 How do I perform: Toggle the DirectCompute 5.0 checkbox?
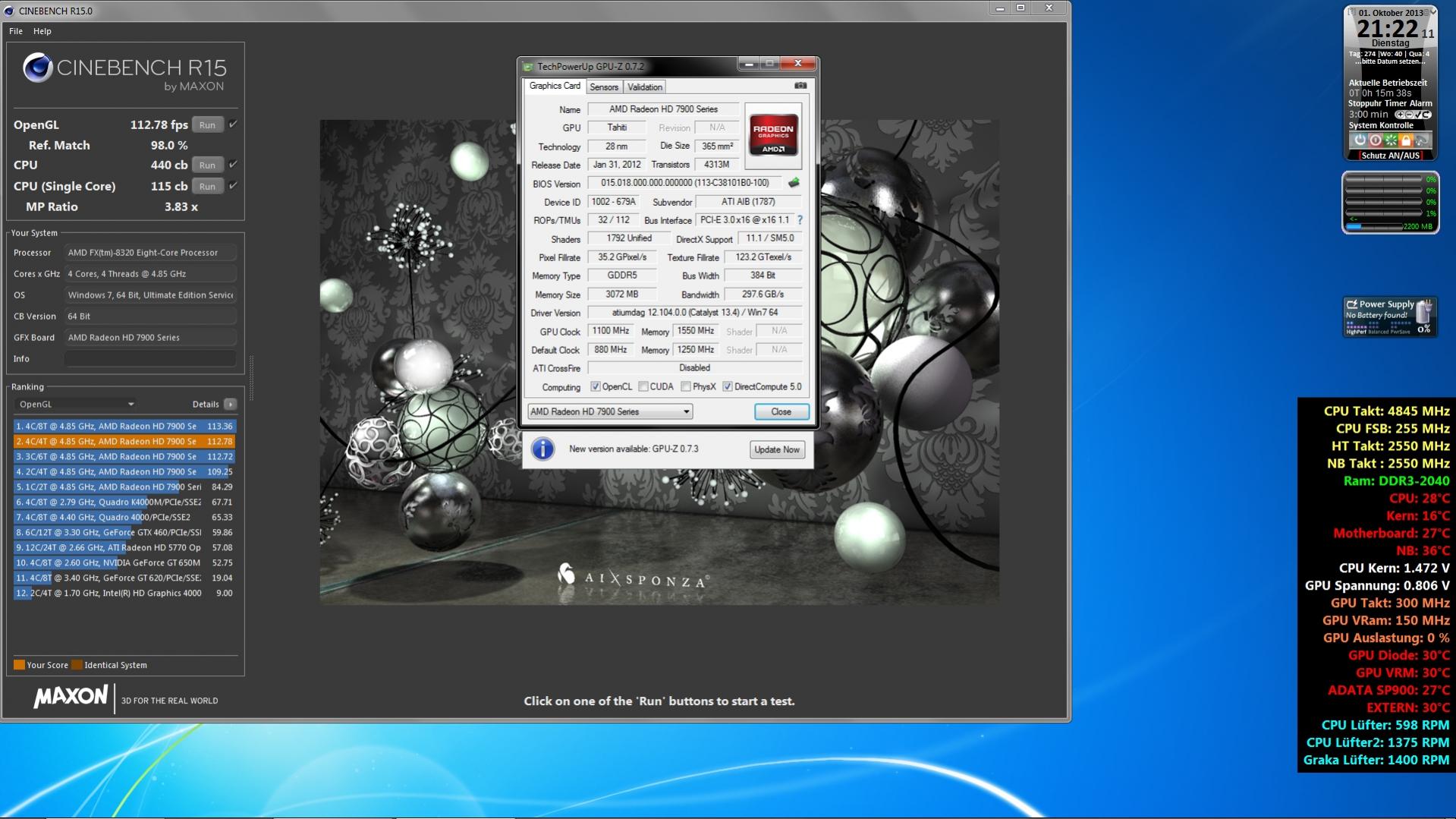tap(728, 387)
